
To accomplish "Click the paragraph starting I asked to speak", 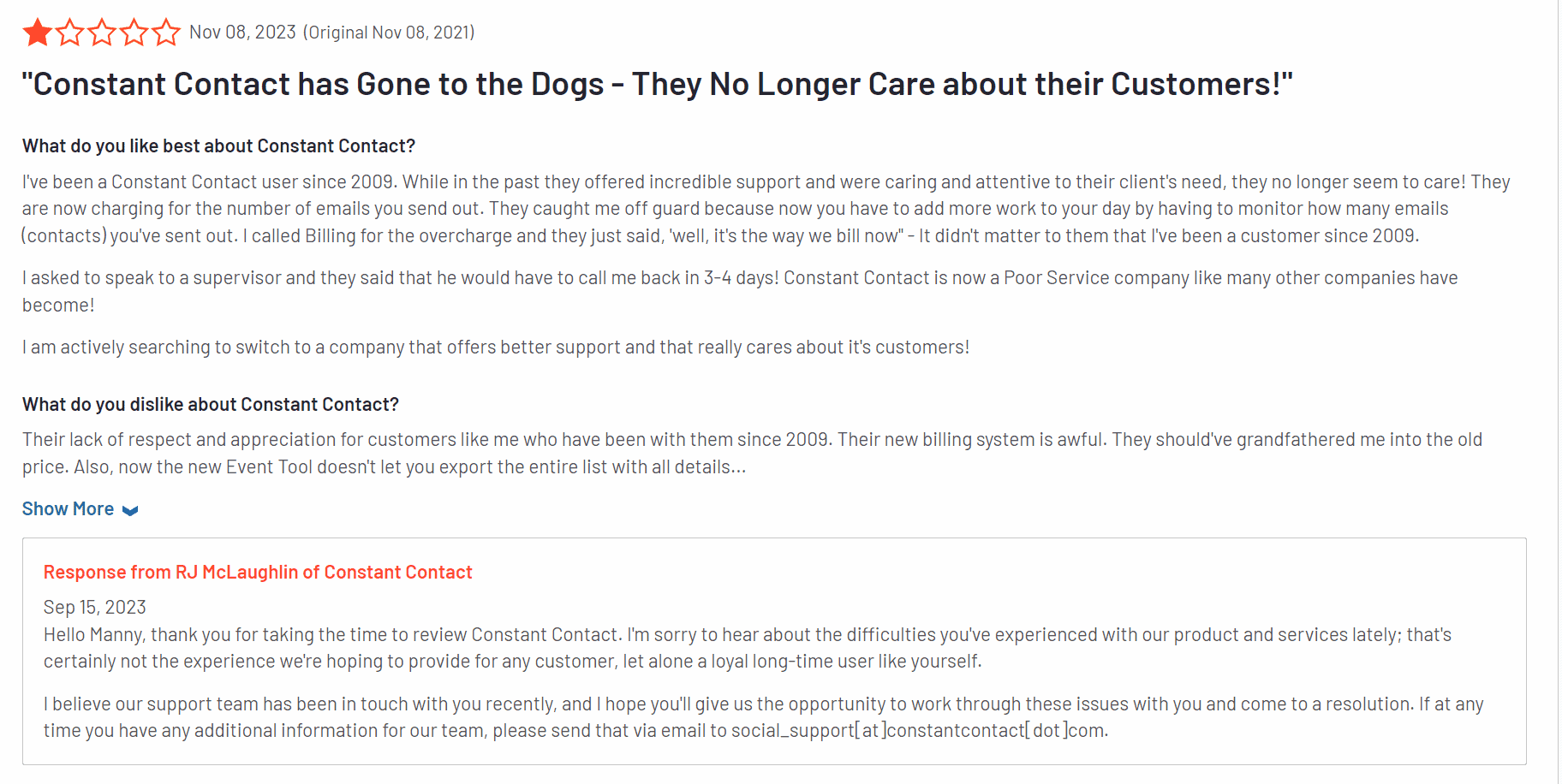I will point(740,291).
